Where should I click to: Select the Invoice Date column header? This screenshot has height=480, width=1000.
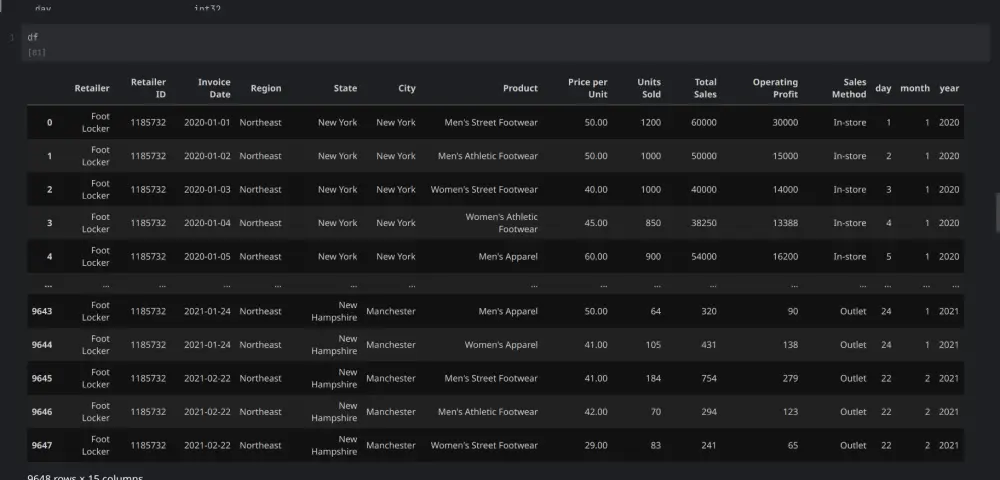tap(214, 88)
